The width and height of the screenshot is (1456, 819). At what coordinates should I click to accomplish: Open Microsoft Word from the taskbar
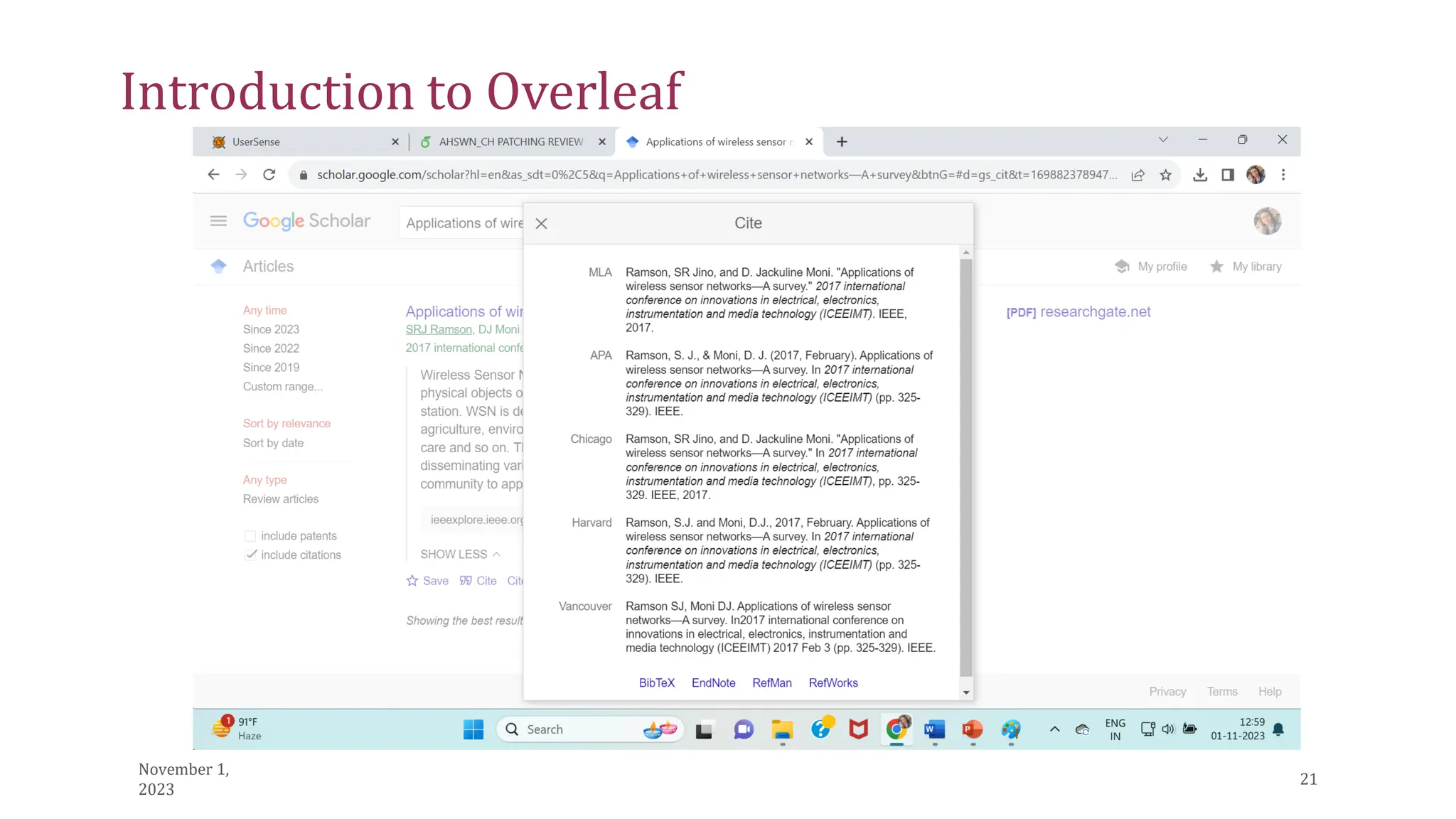point(934,729)
